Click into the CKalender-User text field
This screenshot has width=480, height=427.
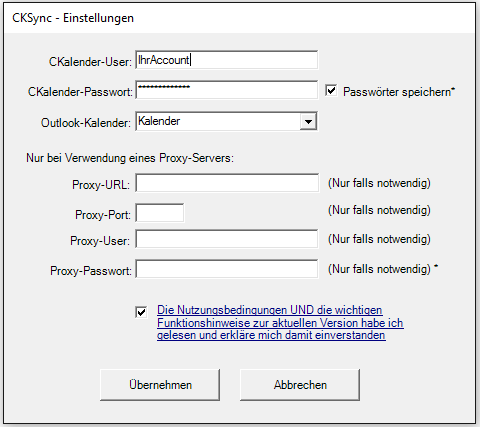point(227,60)
